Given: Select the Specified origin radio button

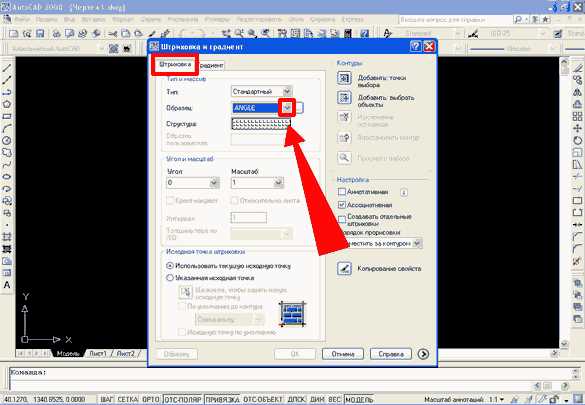Looking at the screenshot, I should 170,278.
